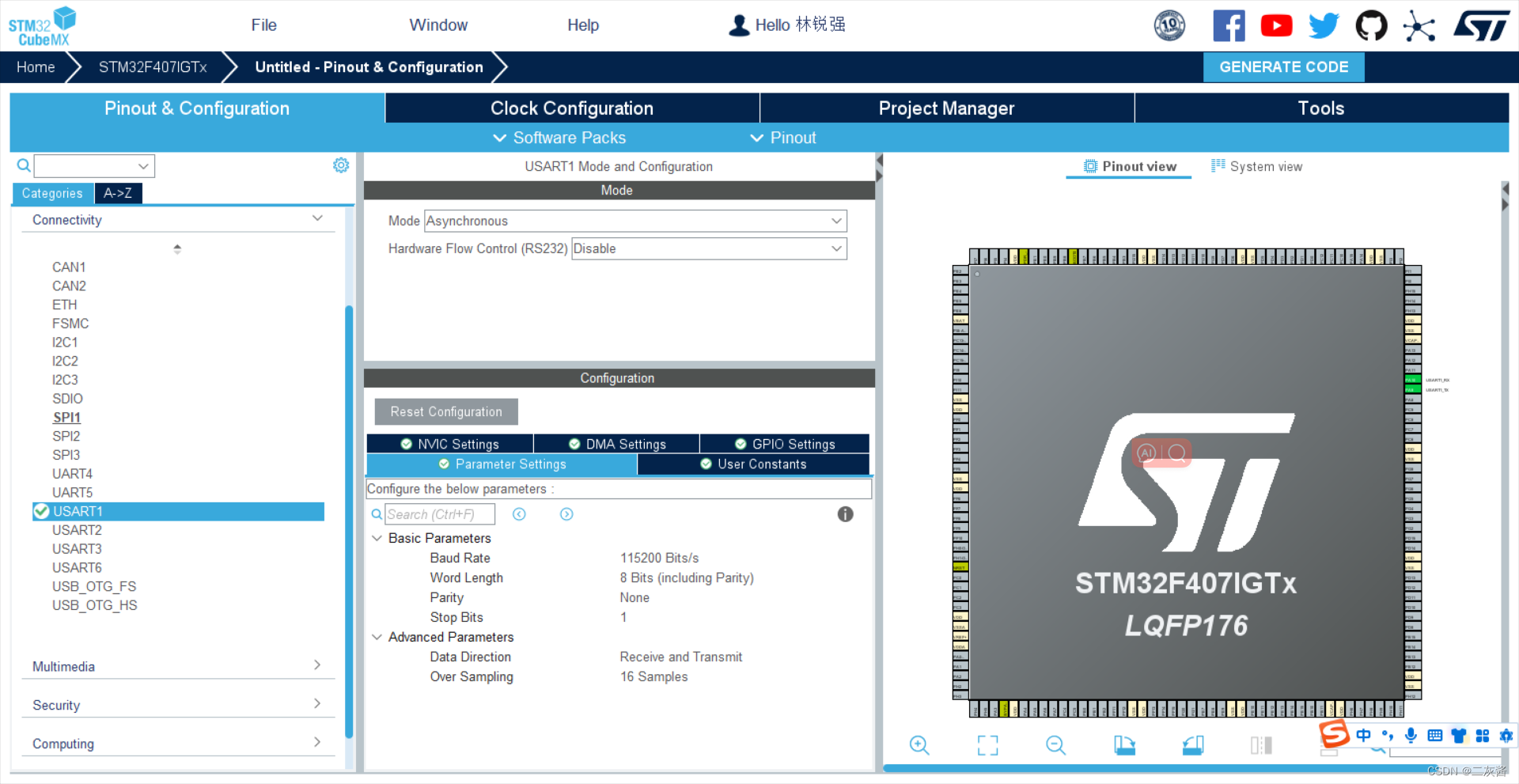
Task: Click the ST logo at top right
Action: click(x=1481, y=25)
